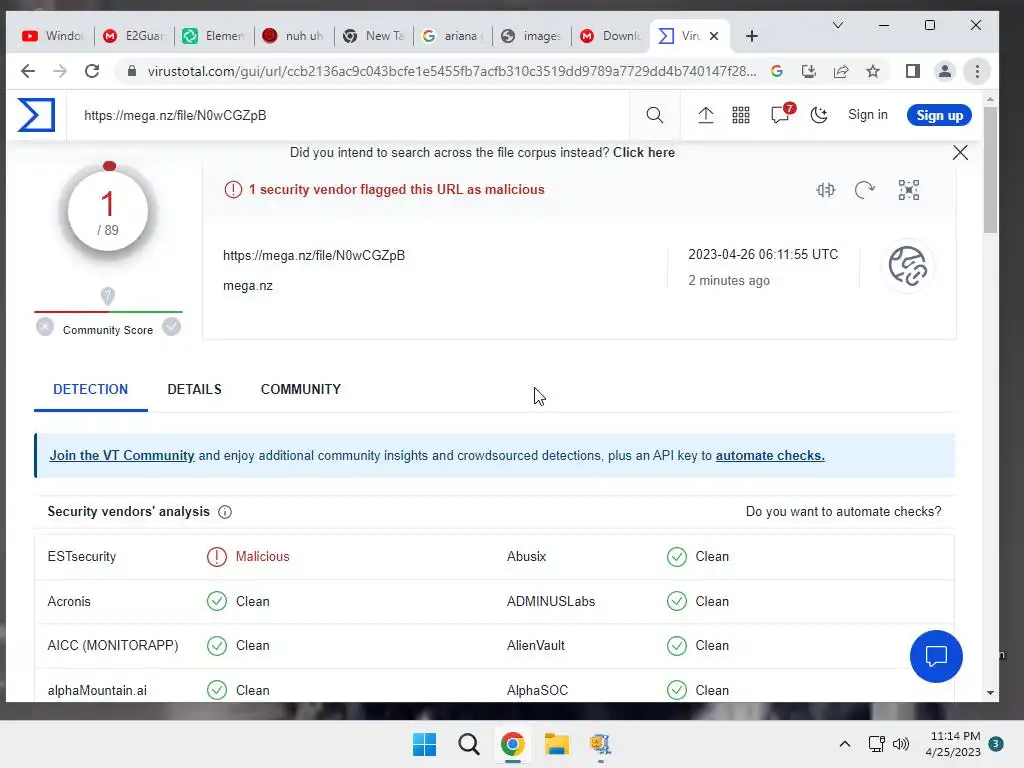Open the apps grid icon

741,116
